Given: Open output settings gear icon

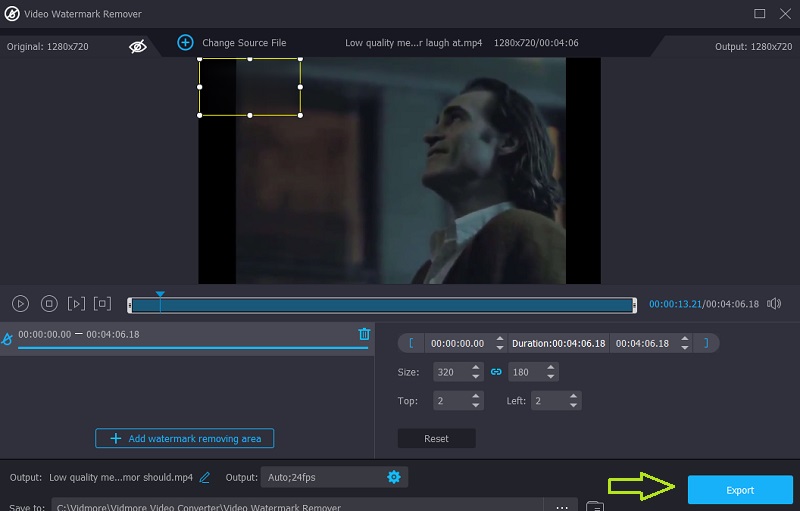Looking at the screenshot, I should point(393,477).
